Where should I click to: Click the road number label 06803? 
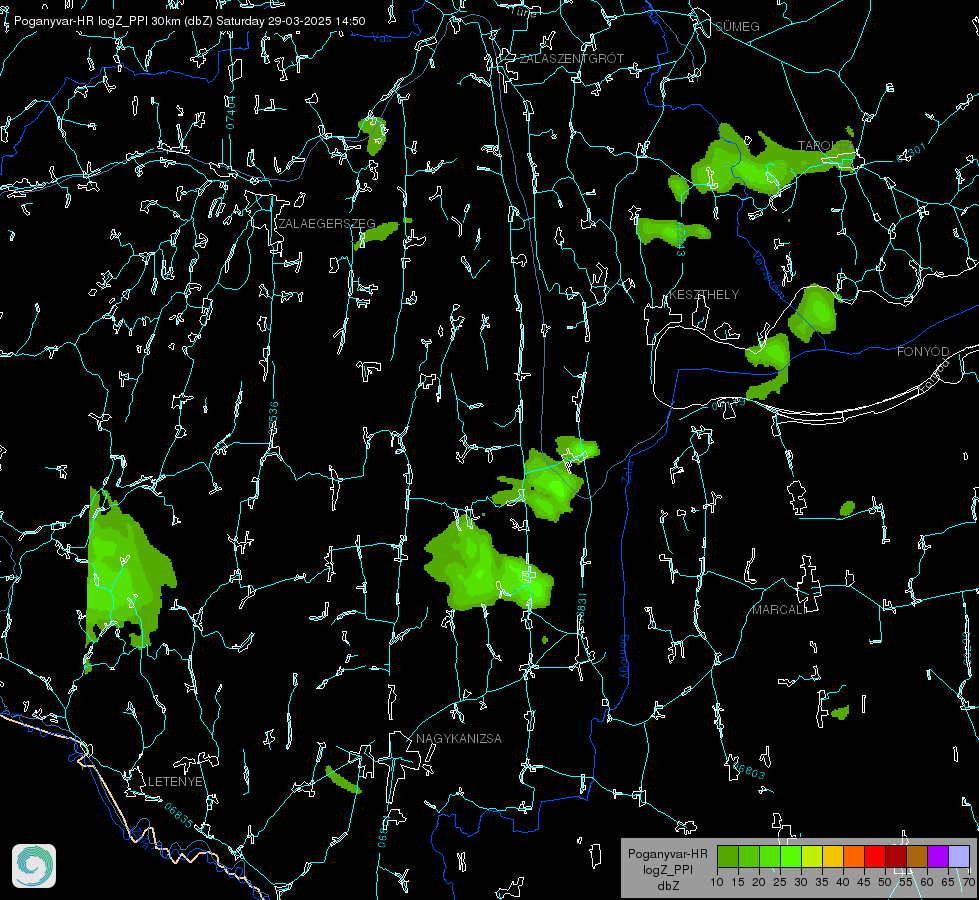pos(747,769)
